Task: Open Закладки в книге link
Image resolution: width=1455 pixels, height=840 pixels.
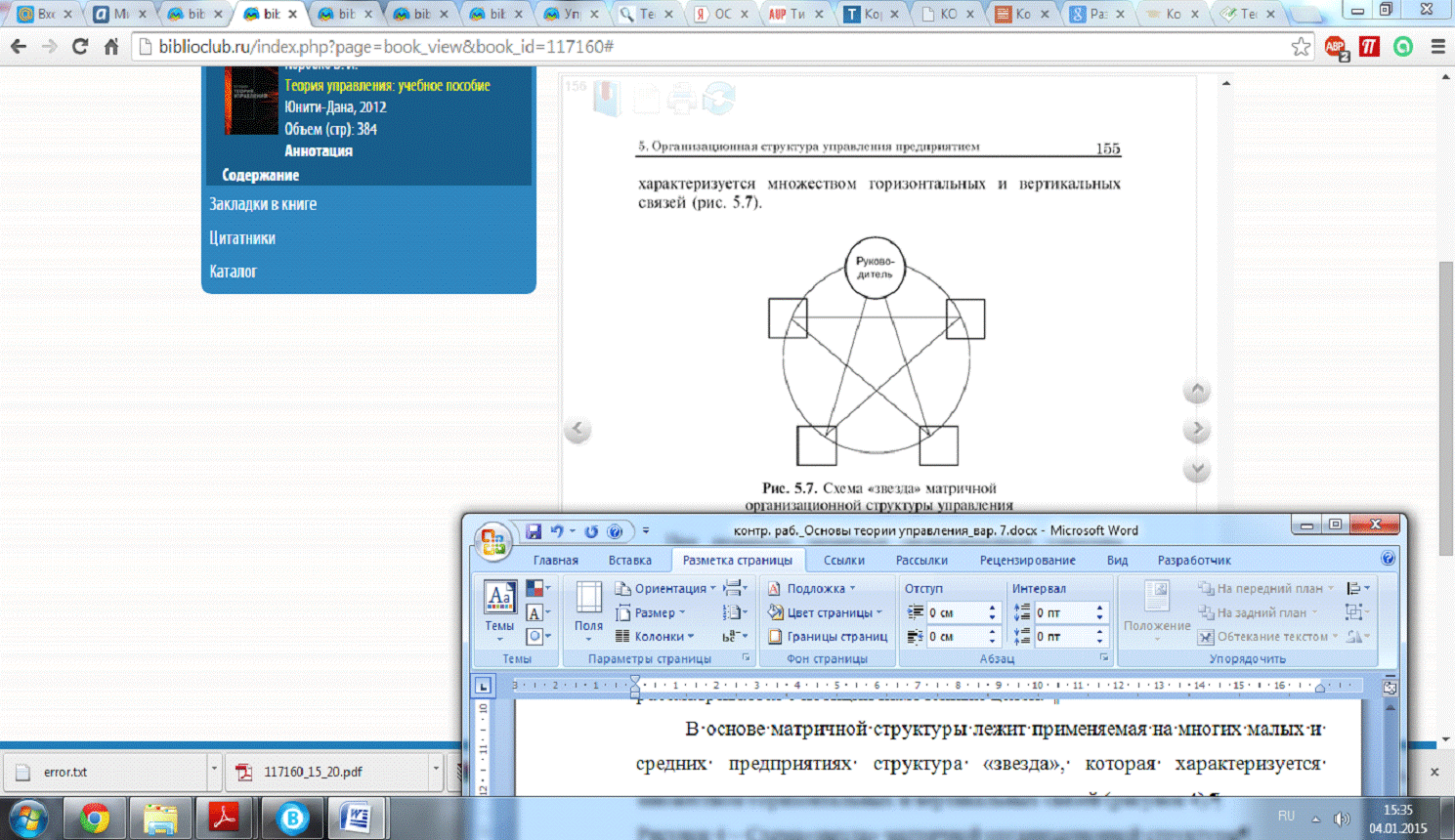Action: point(263,204)
